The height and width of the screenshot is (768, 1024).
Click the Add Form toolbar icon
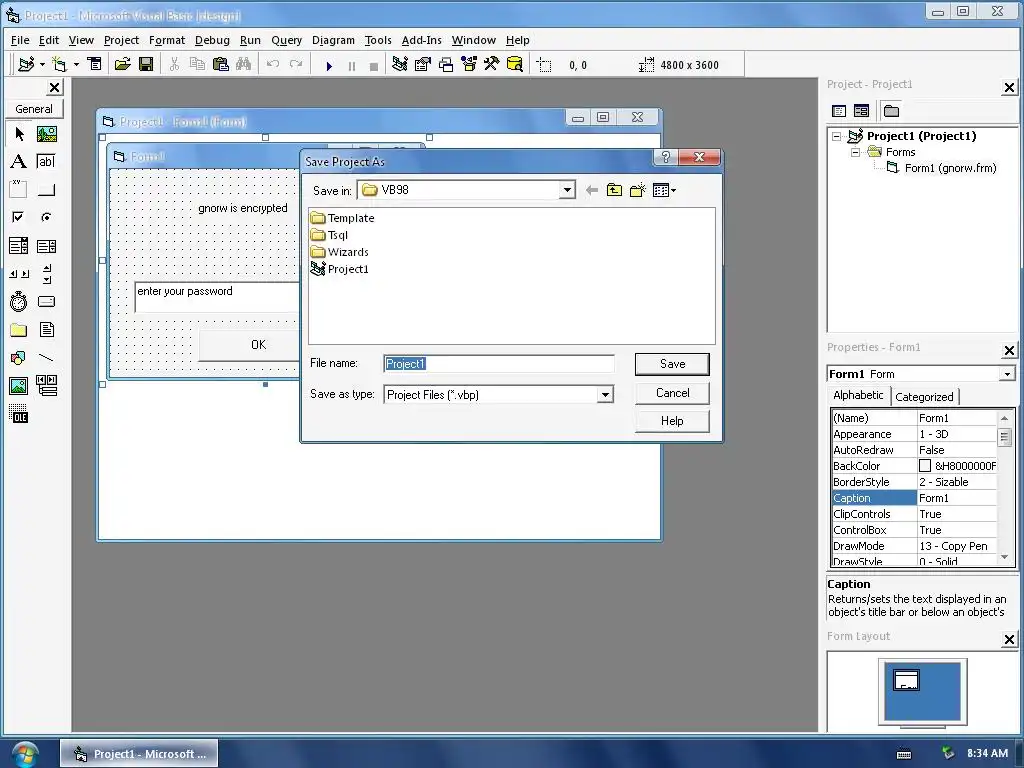[x=59, y=64]
